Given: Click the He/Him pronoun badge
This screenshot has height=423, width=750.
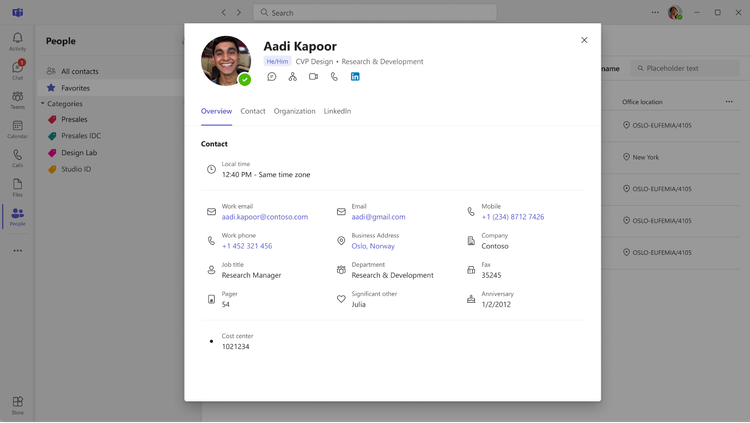Looking at the screenshot, I should 277,61.
